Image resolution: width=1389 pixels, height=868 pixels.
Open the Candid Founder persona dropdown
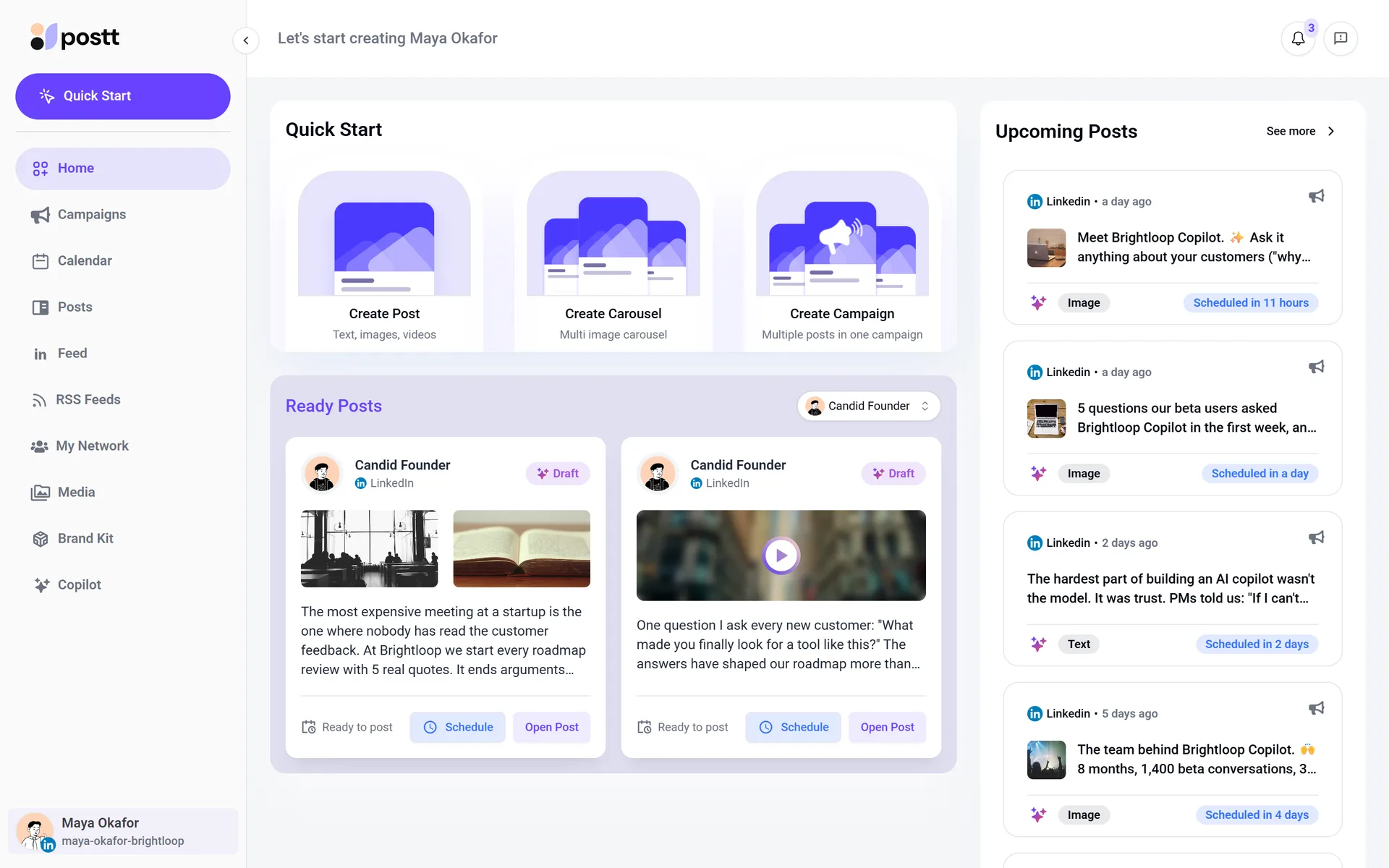(x=868, y=407)
